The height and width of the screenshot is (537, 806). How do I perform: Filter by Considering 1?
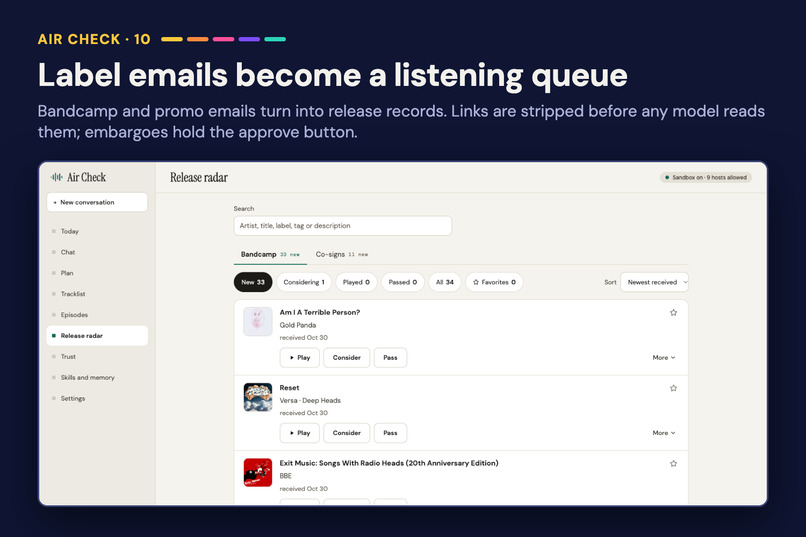(x=304, y=282)
